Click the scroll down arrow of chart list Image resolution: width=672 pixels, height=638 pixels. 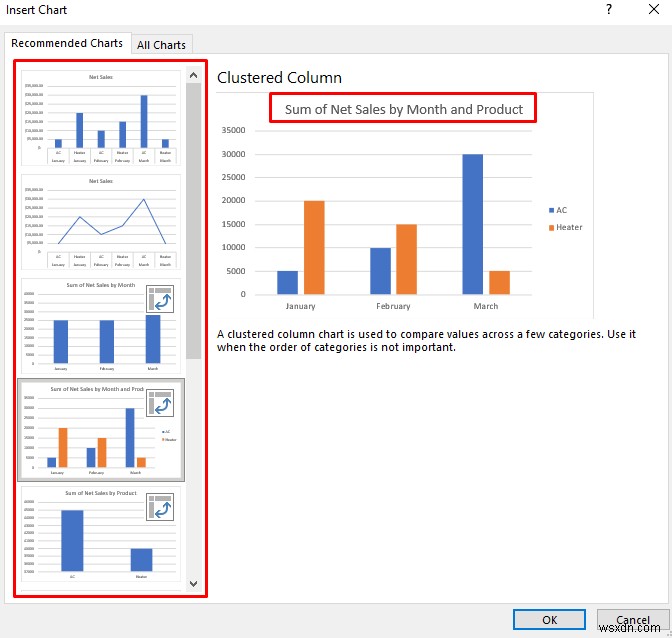click(x=193, y=583)
